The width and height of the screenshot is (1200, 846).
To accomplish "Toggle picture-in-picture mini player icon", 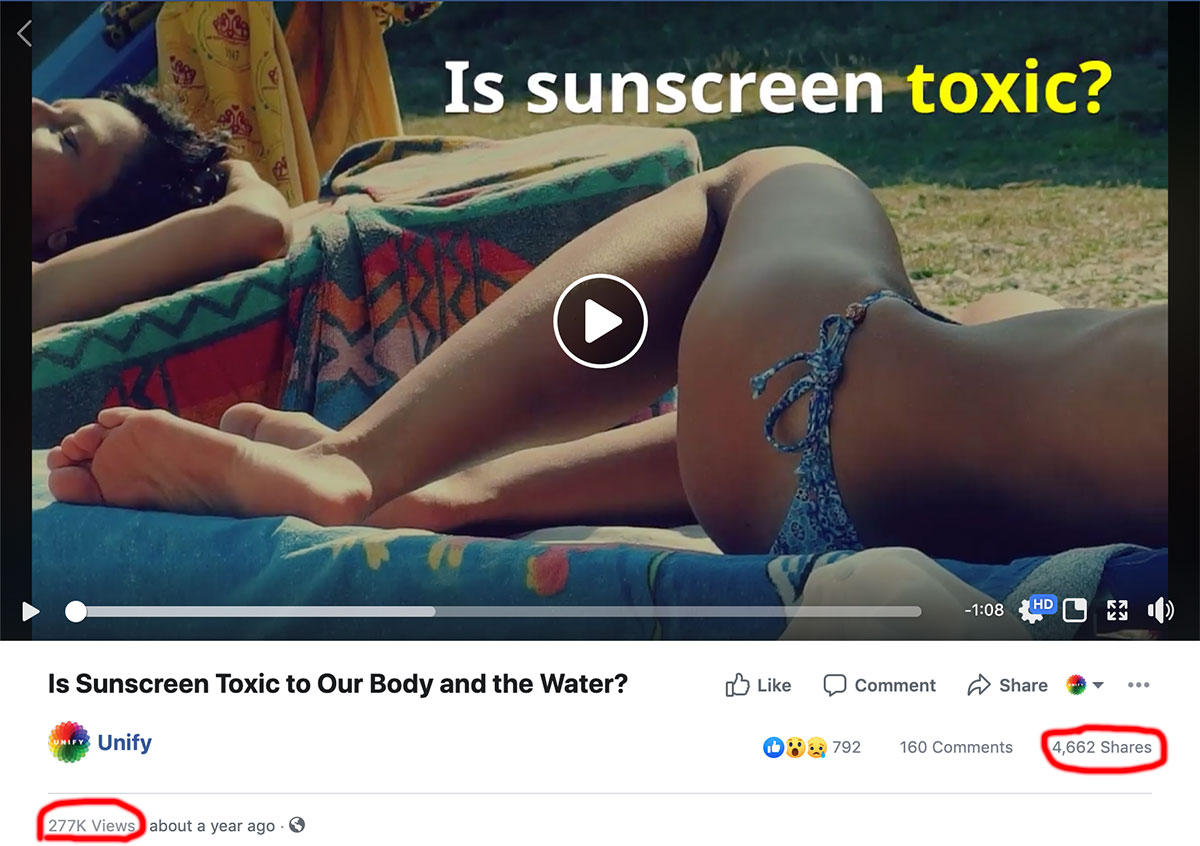I will coord(1075,610).
